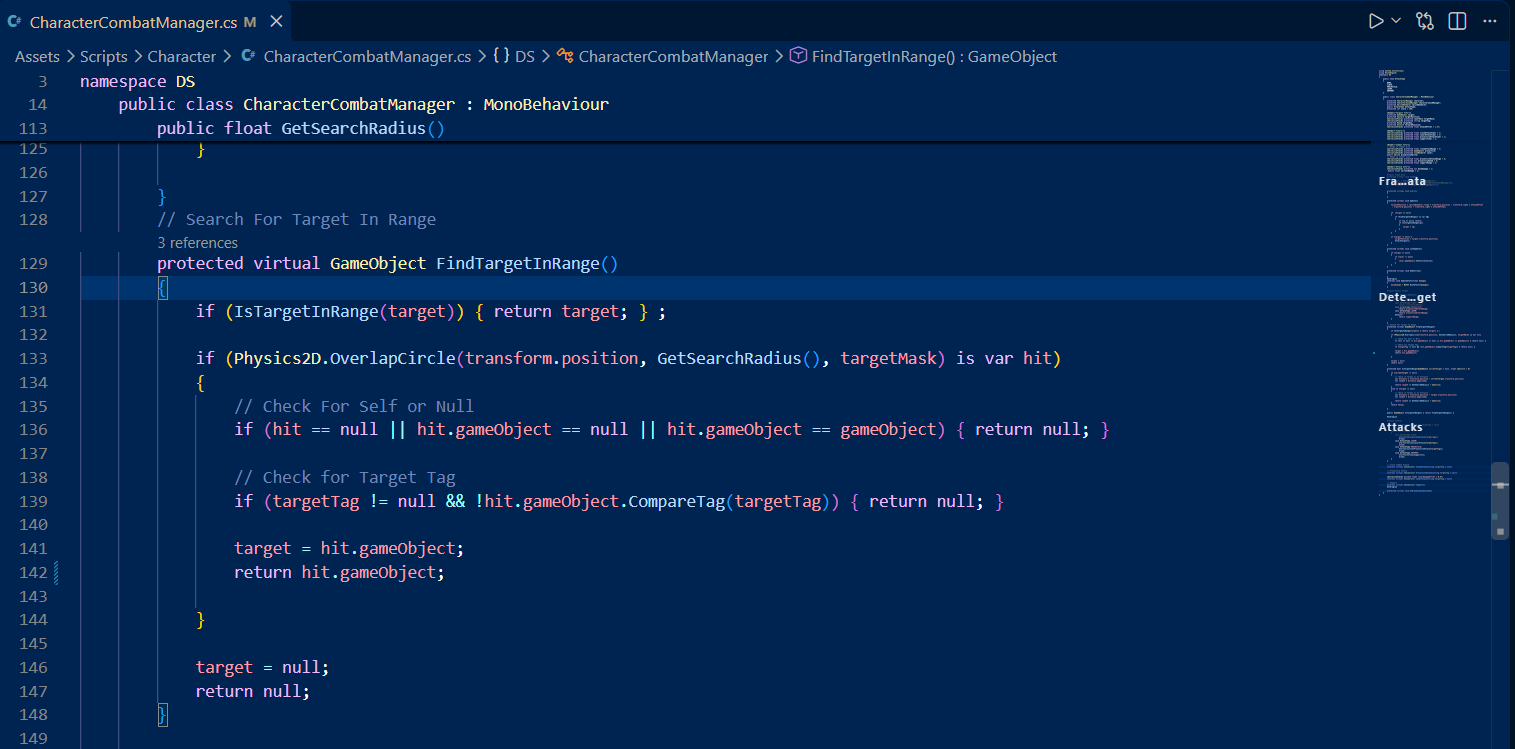The width and height of the screenshot is (1515, 749).
Task: Select line number 133 in the gutter
Action: (34, 358)
